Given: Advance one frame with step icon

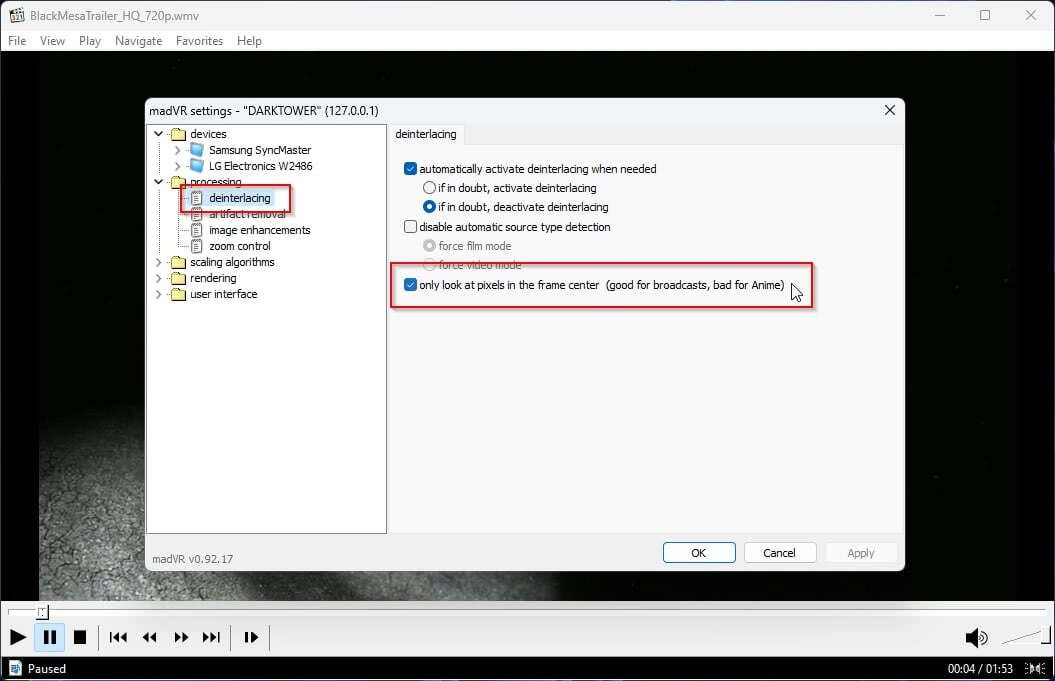Looking at the screenshot, I should tap(251, 637).
